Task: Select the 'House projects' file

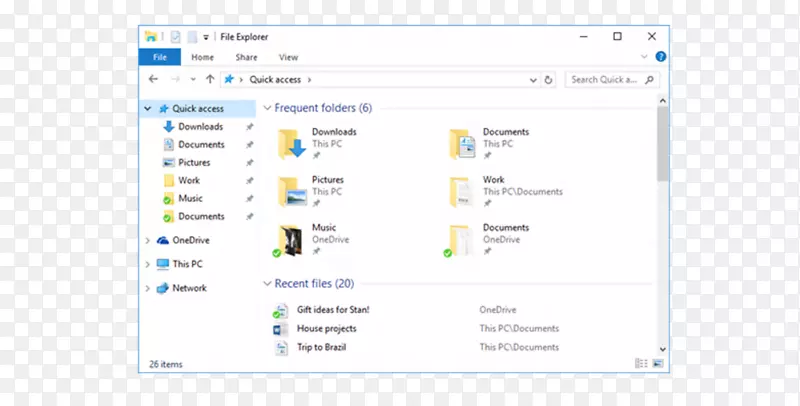Action: 327,328
